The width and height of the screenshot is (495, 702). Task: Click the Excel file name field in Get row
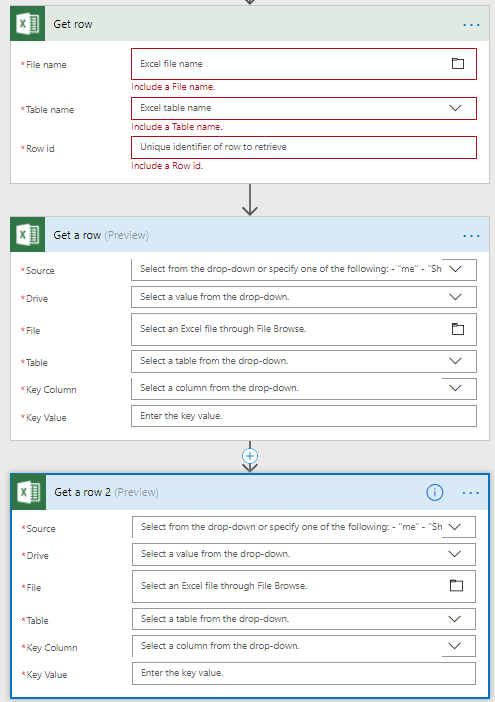[303, 64]
